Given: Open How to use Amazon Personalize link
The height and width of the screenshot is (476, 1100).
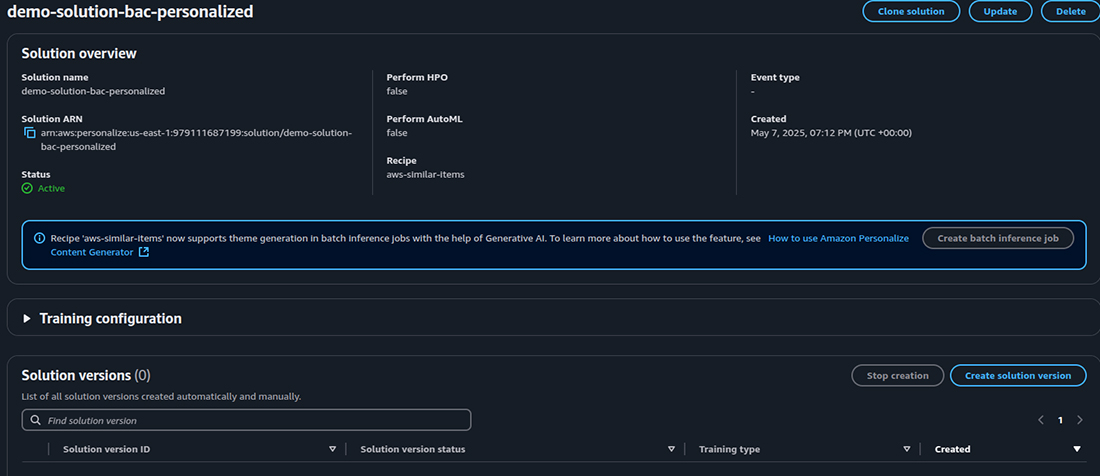Looking at the screenshot, I should click(x=838, y=238).
